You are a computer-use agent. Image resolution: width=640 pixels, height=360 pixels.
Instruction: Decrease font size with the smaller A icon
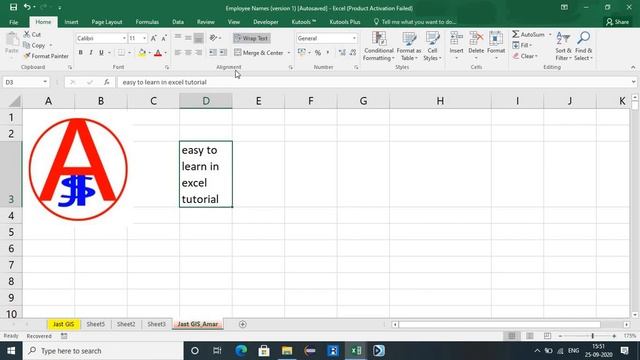tap(164, 38)
